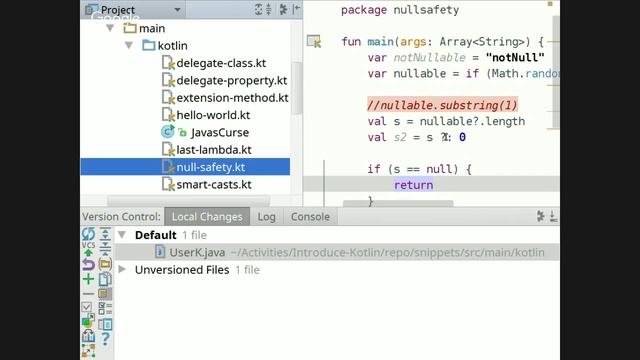The width and height of the screenshot is (640, 360).
Task: Click the Kotlin run gutter icon beside main
Action: coord(314,41)
